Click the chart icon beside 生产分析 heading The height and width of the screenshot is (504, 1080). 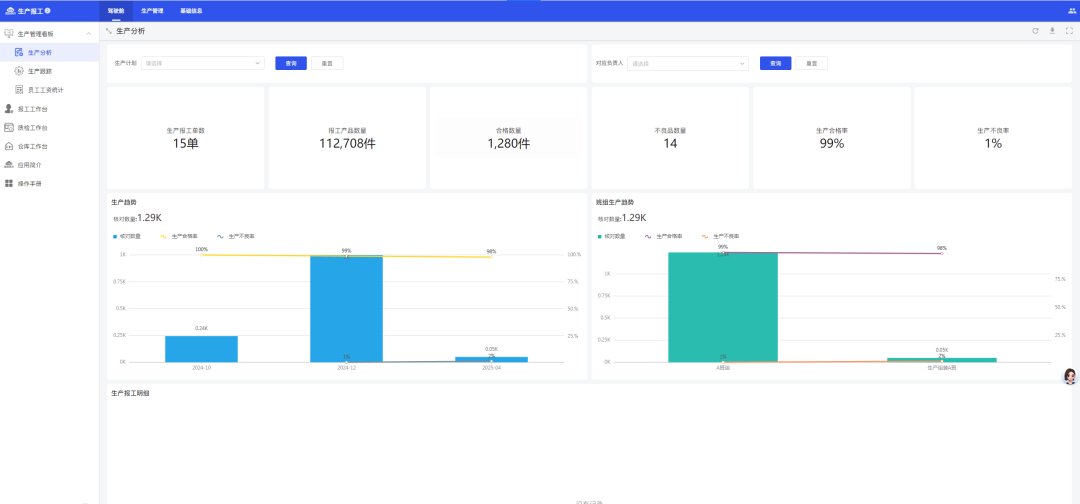coord(109,31)
